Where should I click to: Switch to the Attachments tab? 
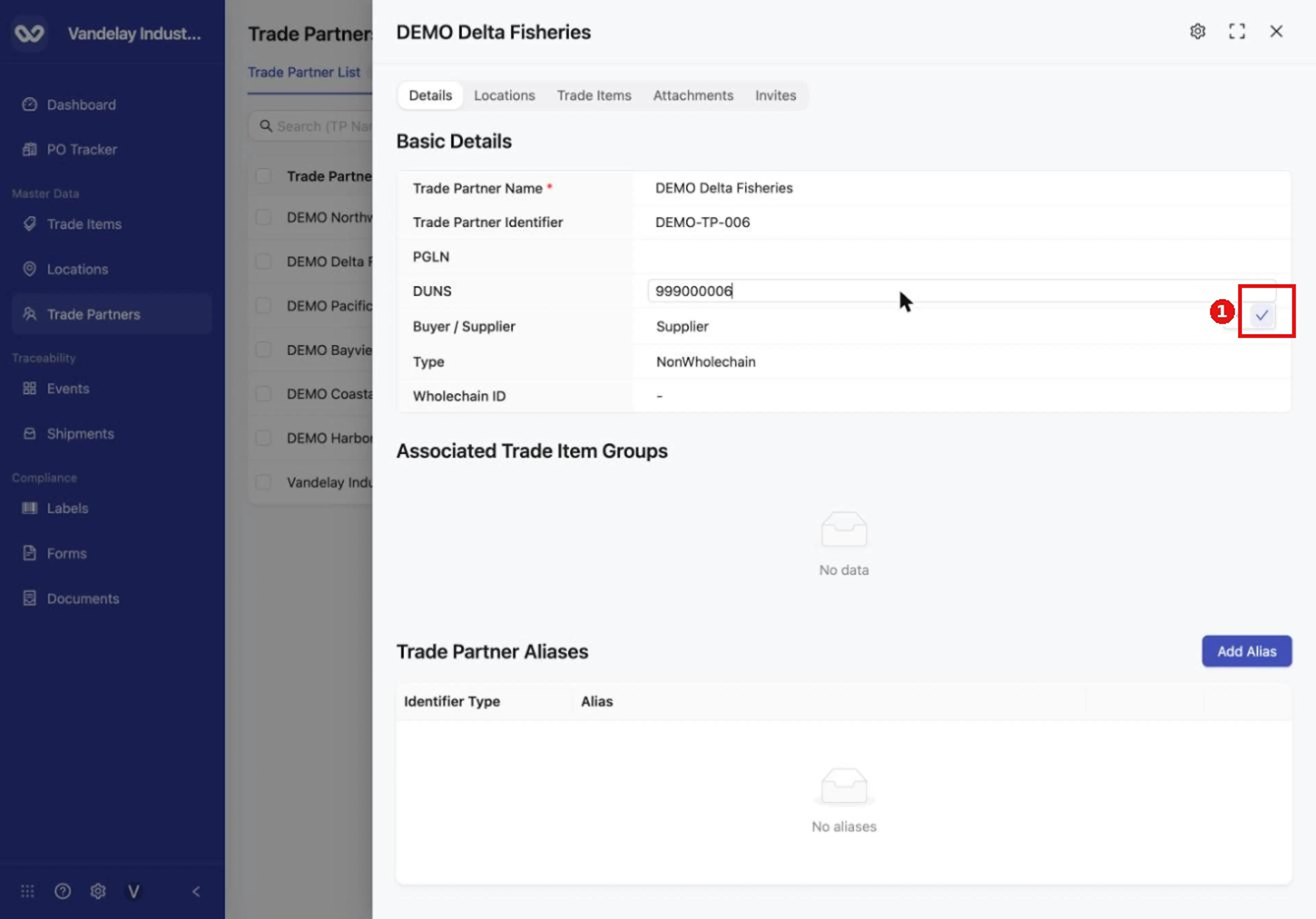point(693,95)
